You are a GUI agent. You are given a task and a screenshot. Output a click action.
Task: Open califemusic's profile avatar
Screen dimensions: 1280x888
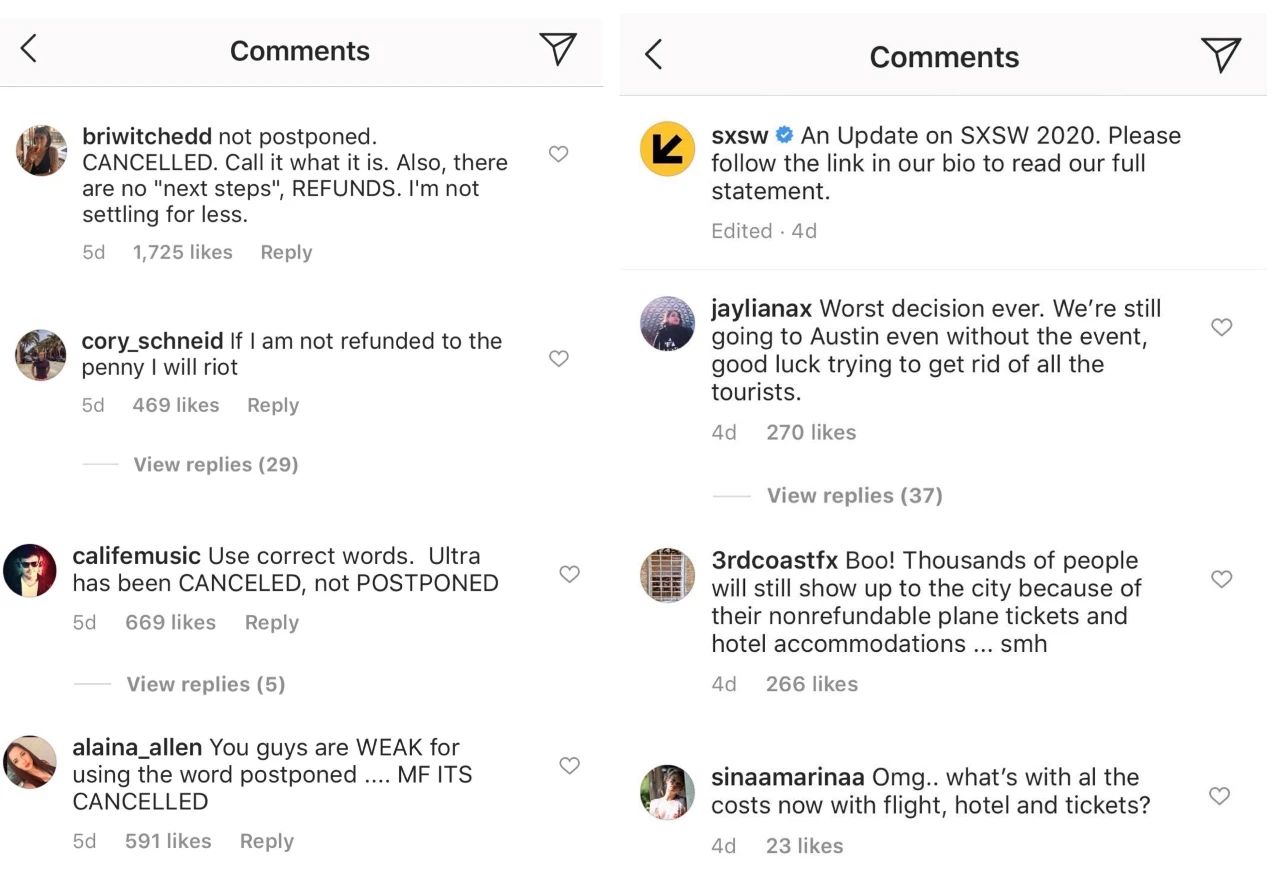coord(29,571)
